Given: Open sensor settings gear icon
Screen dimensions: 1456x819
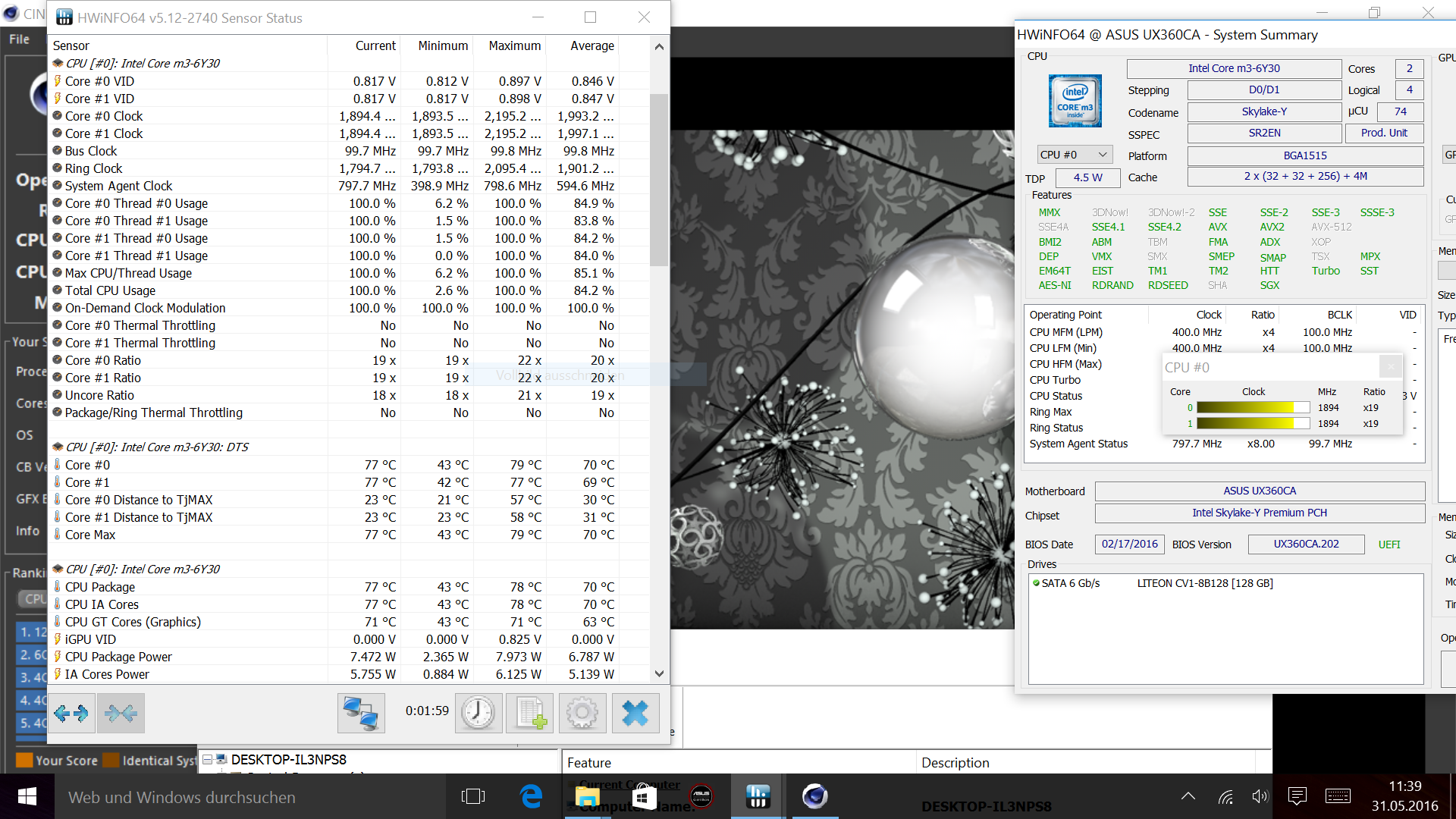Looking at the screenshot, I should point(582,713).
